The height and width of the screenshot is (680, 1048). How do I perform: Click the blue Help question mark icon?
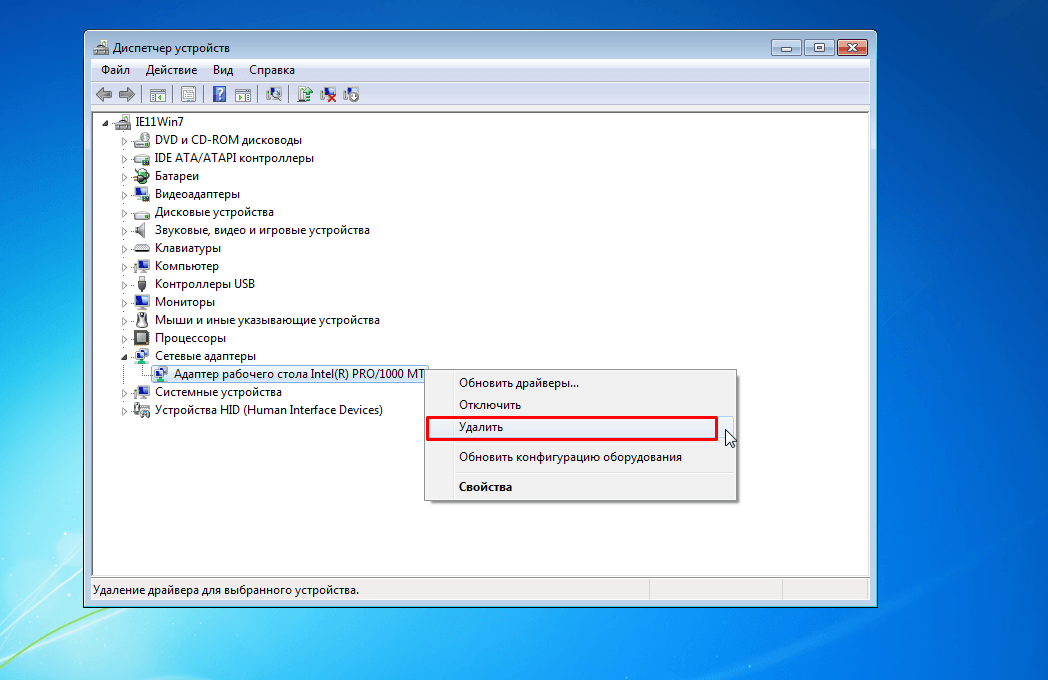[x=220, y=94]
